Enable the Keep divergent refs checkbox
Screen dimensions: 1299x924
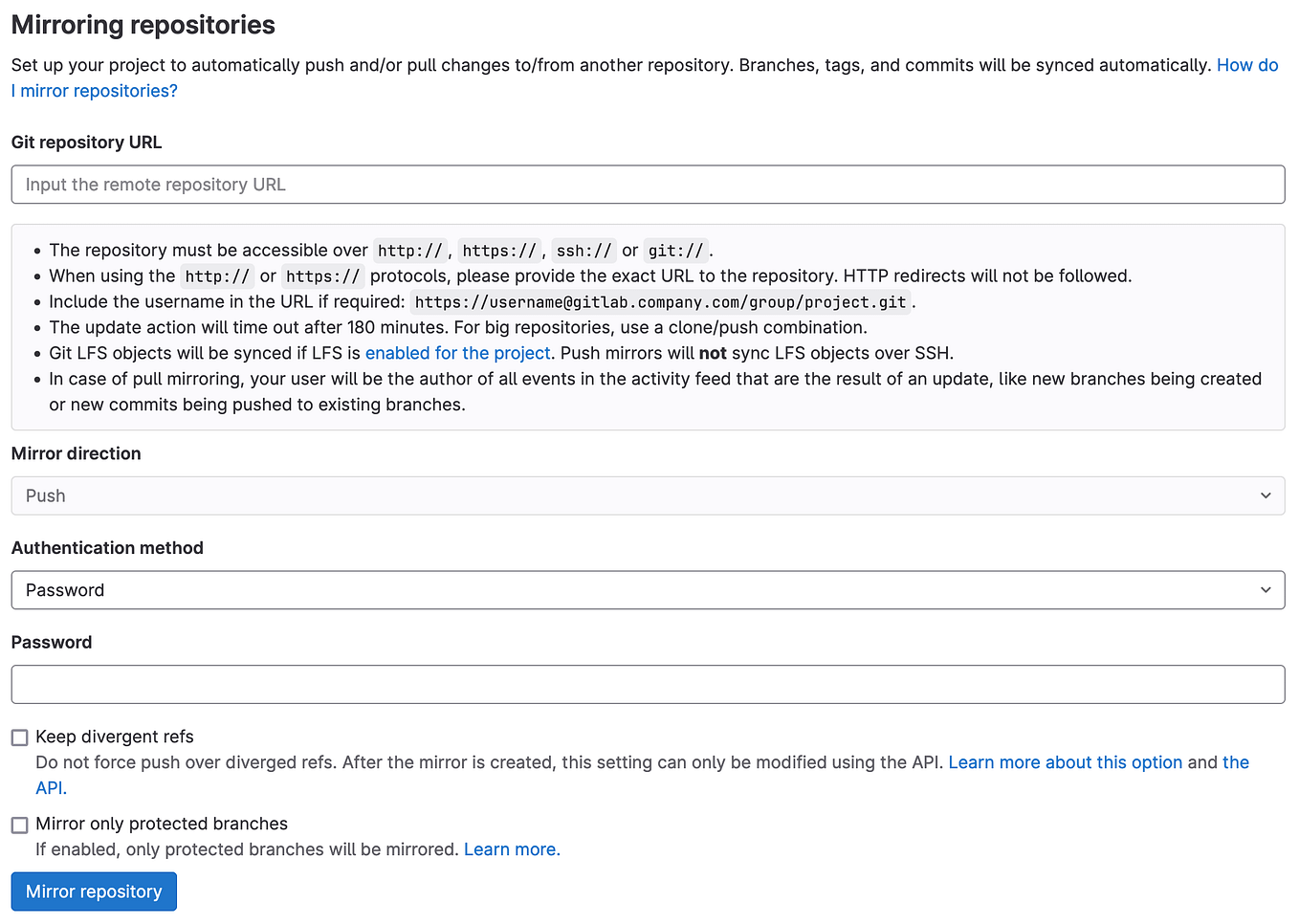[18, 737]
